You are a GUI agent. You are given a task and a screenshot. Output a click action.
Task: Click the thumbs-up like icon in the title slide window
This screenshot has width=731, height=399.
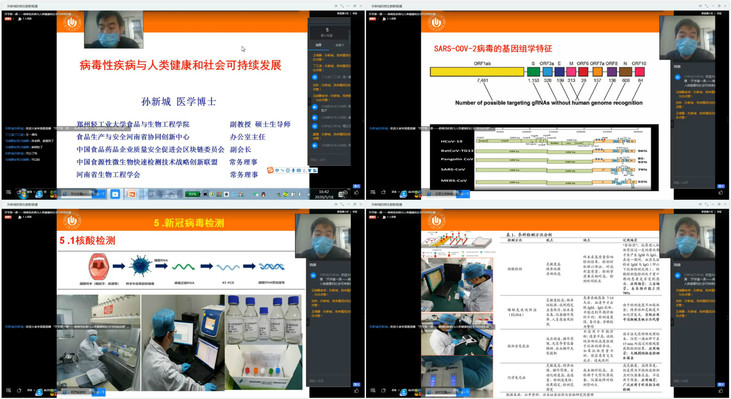(x=357, y=193)
